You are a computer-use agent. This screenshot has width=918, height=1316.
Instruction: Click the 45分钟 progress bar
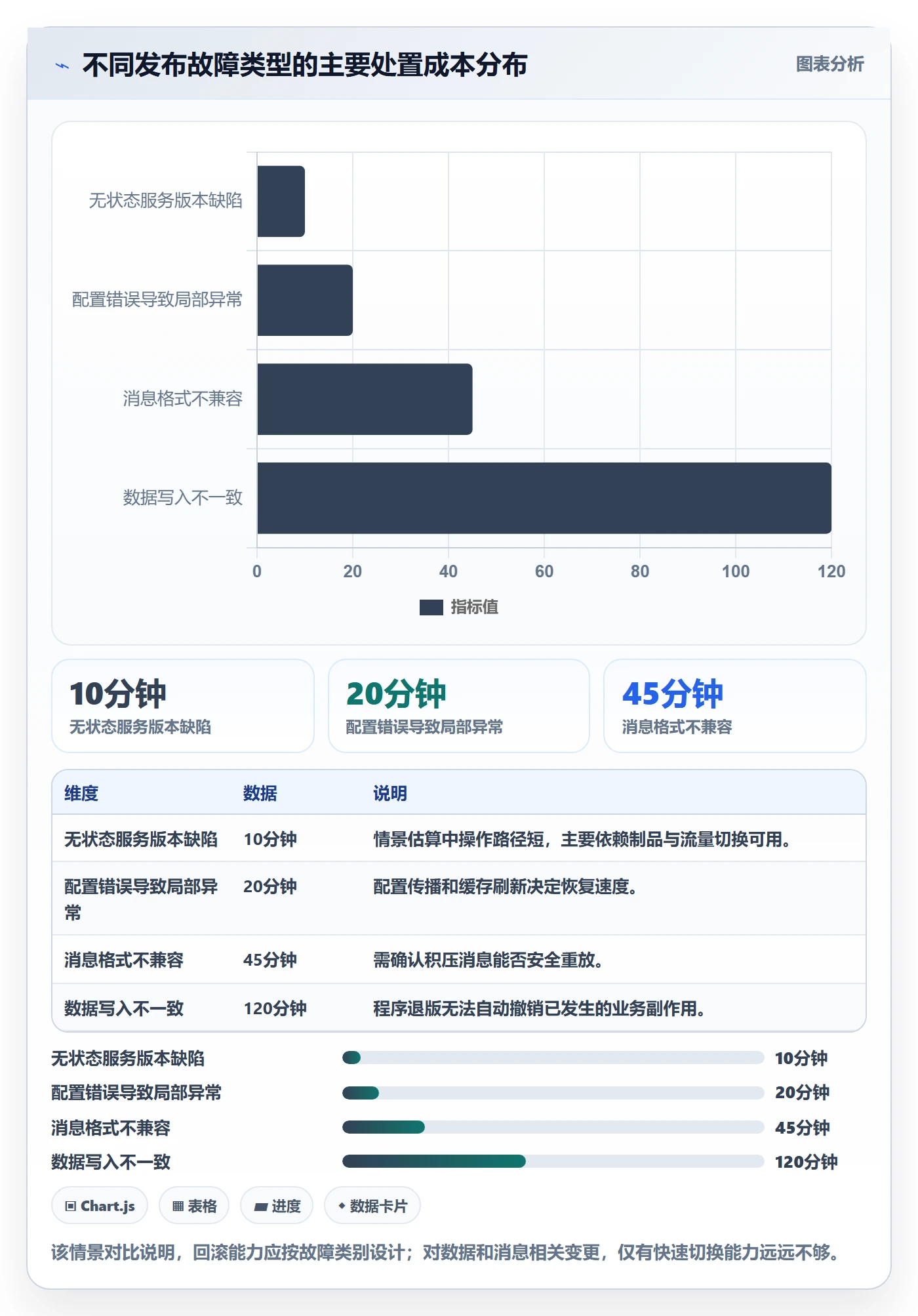pyautogui.click(x=553, y=1127)
